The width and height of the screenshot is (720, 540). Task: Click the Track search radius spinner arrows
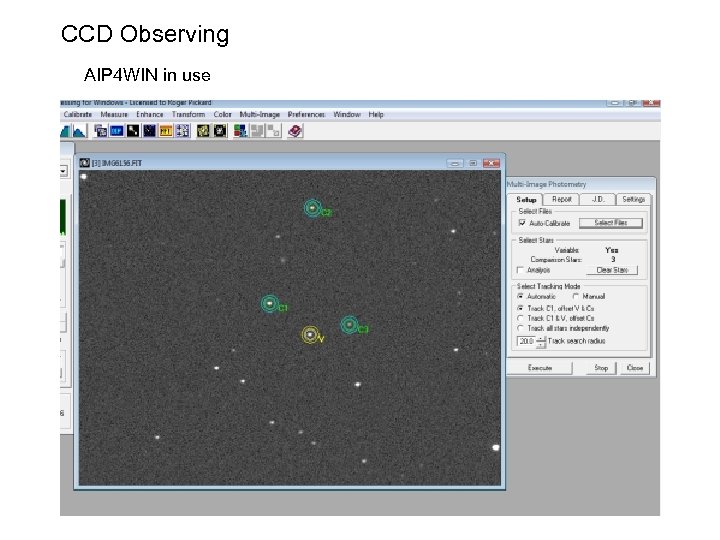coord(541,341)
